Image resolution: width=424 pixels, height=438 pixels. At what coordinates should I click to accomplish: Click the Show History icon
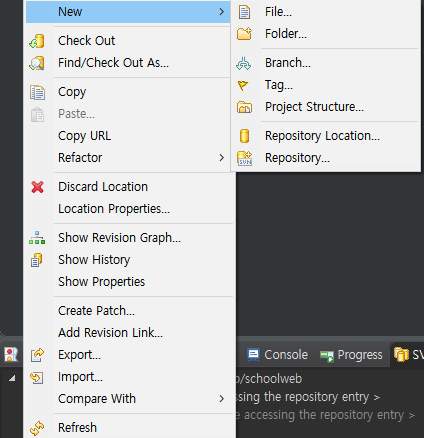point(37,260)
